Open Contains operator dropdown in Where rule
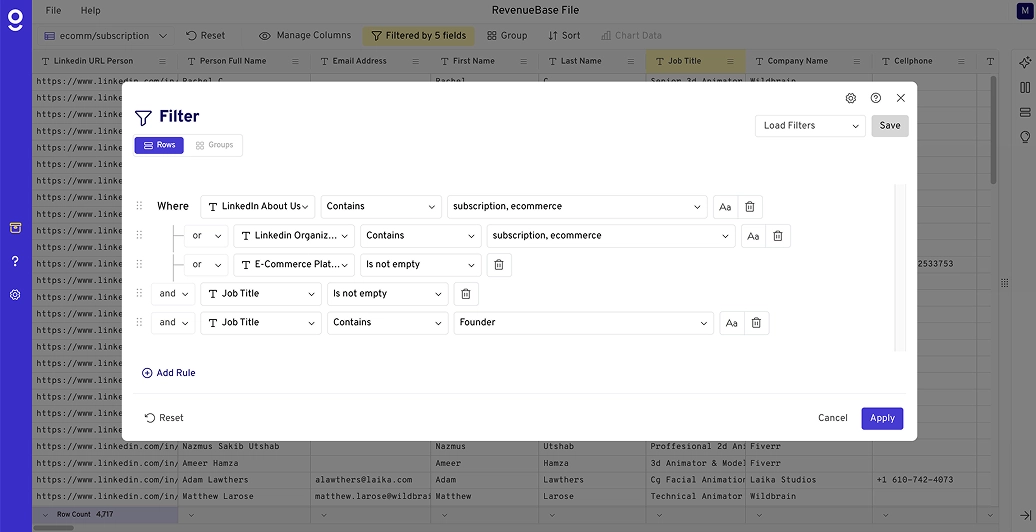 pyautogui.click(x=381, y=206)
